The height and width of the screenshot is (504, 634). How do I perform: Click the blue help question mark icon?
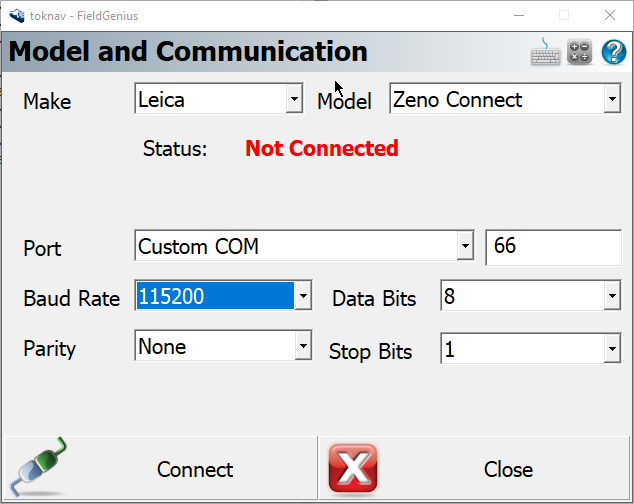click(613, 52)
